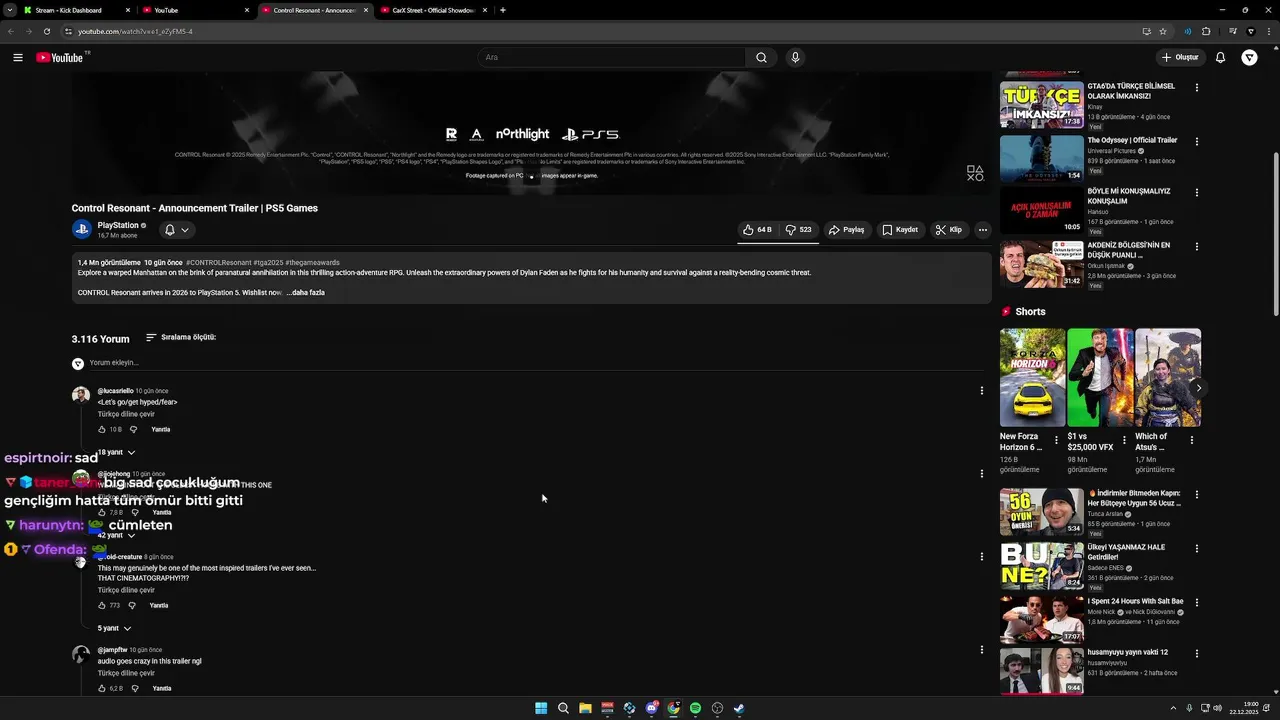Click the Oluştur create button
The height and width of the screenshot is (720, 1280).
pos(1180,57)
